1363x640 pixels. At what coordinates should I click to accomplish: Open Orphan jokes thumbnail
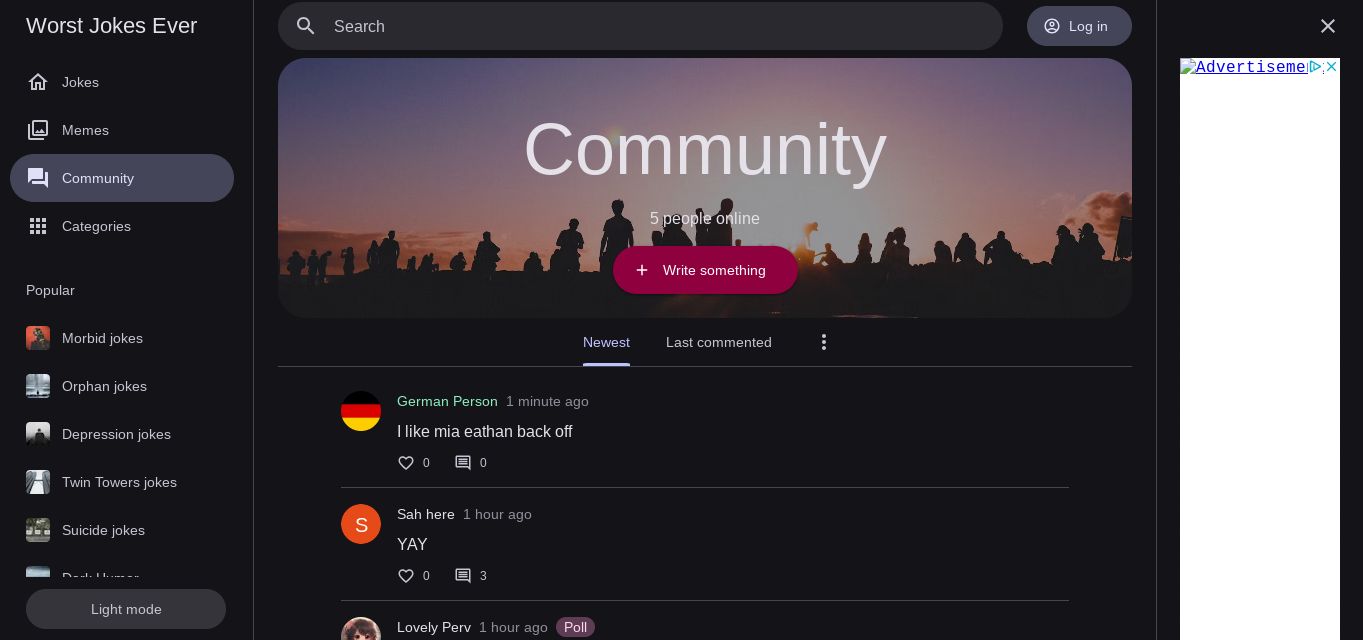click(x=38, y=386)
